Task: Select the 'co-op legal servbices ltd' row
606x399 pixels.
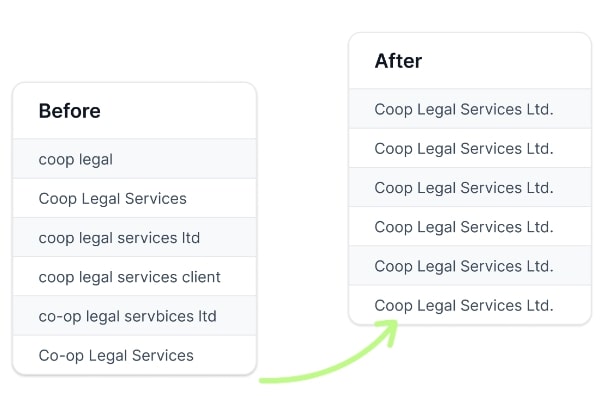Action: [x=134, y=316]
